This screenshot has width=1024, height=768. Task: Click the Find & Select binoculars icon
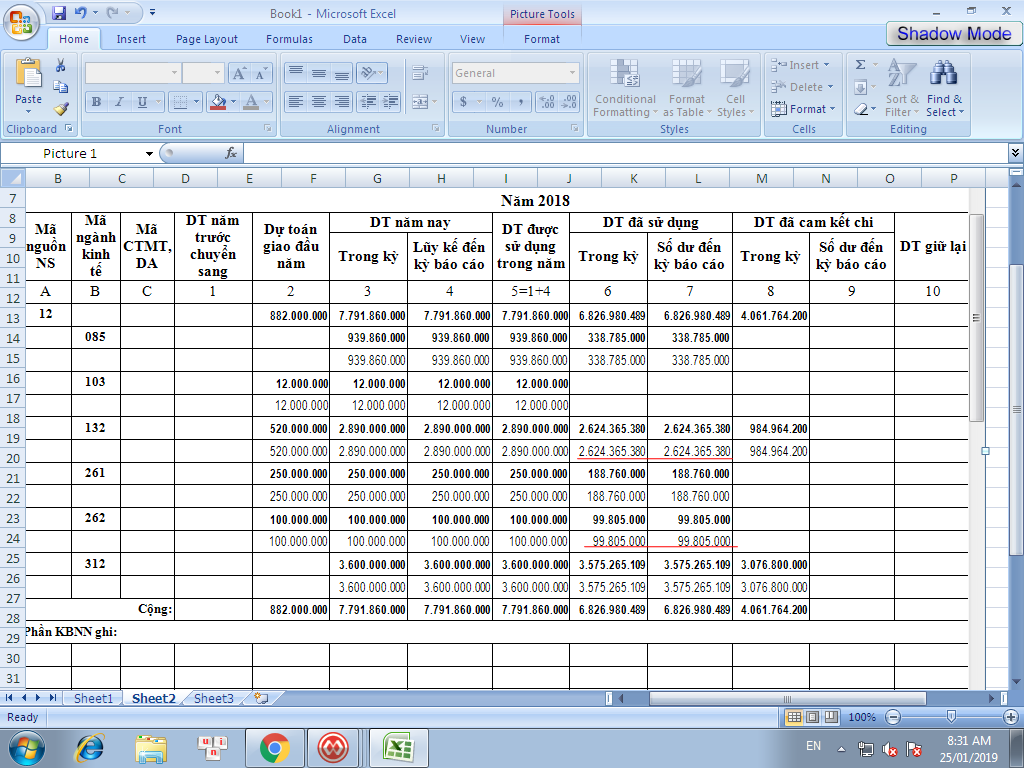[944, 75]
